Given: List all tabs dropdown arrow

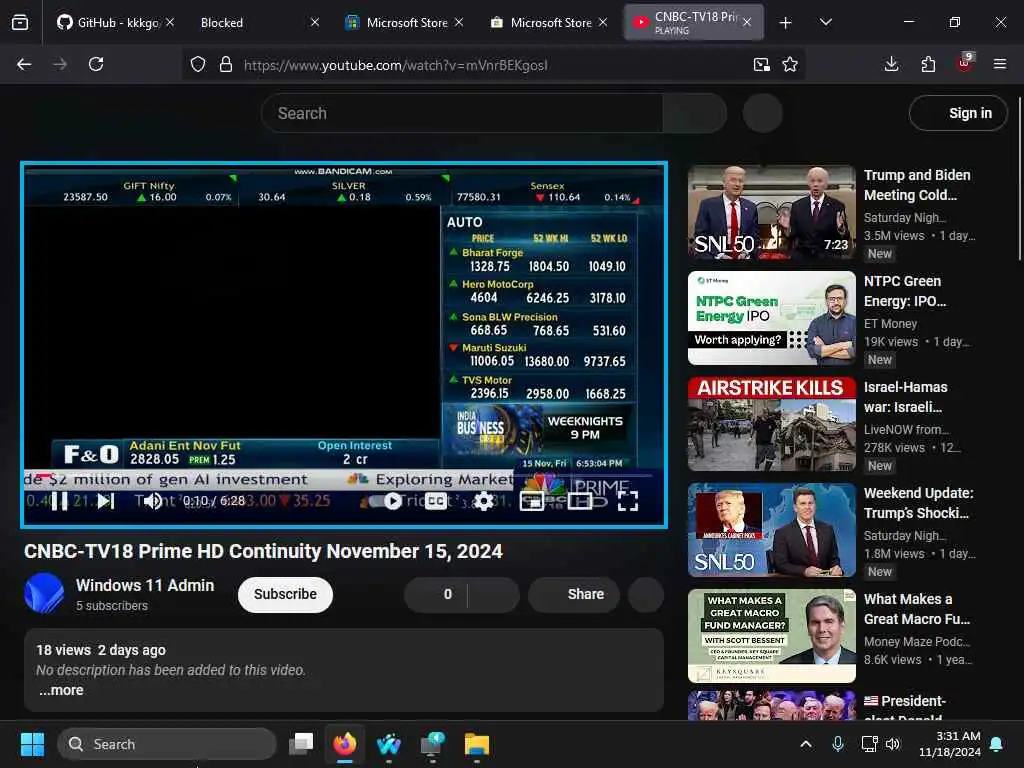Looking at the screenshot, I should (825, 22).
